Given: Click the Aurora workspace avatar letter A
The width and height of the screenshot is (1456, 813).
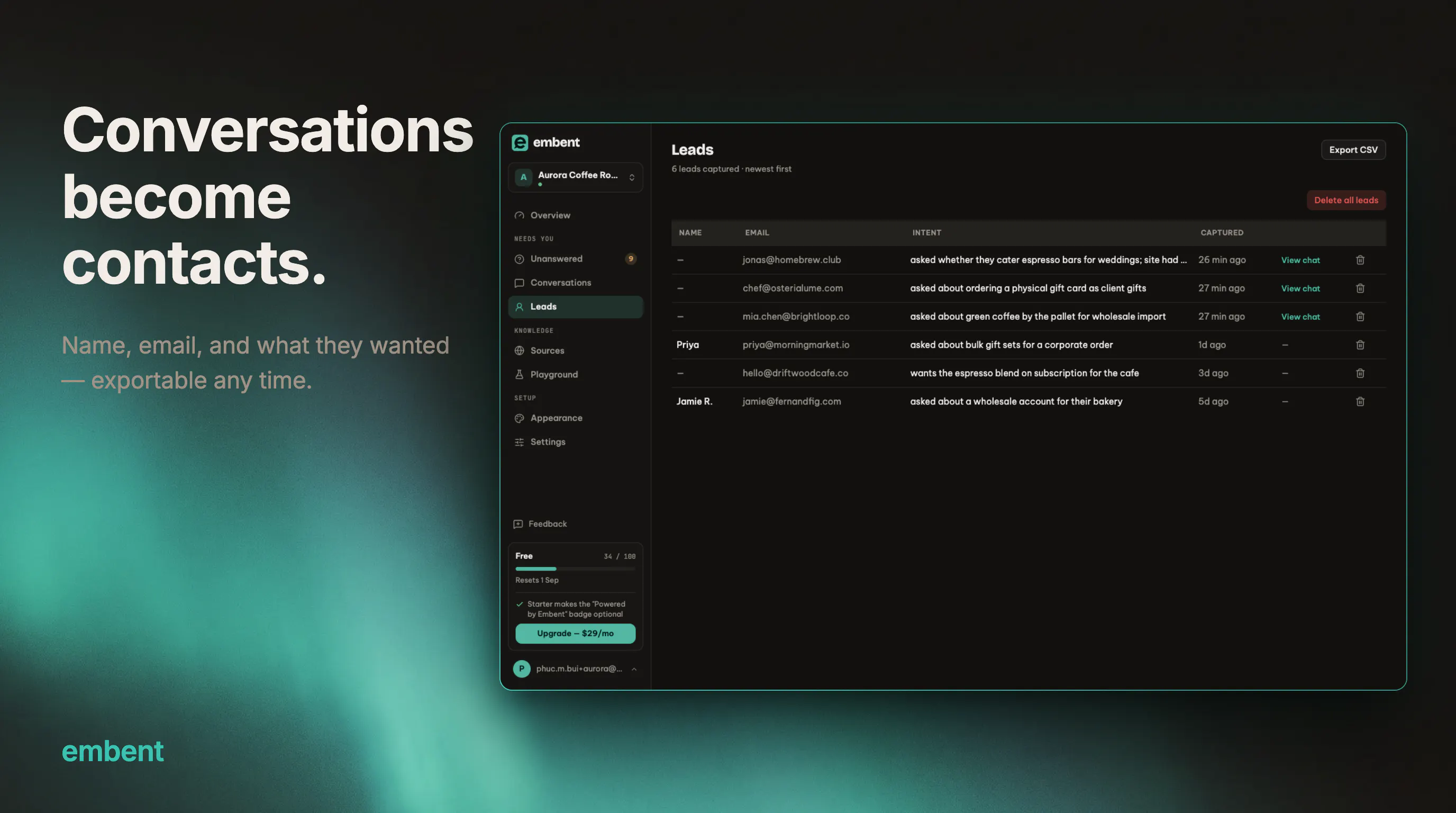Looking at the screenshot, I should (523, 177).
